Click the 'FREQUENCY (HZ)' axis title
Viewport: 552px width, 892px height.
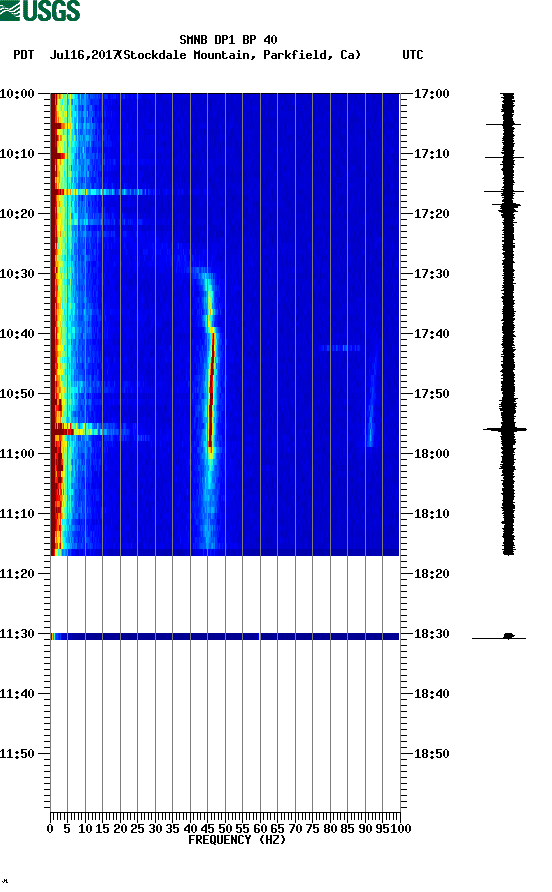[237, 840]
